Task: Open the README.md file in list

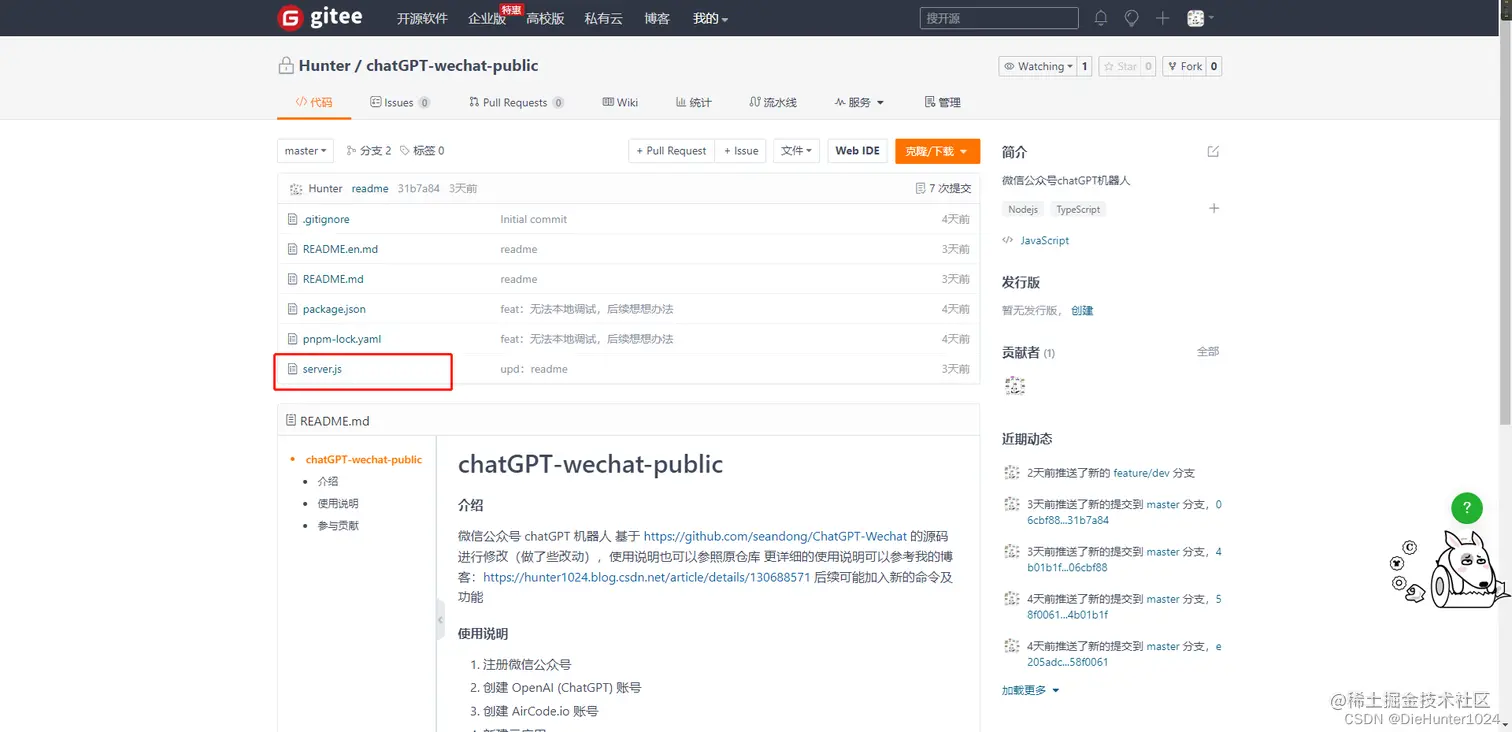Action: (333, 279)
